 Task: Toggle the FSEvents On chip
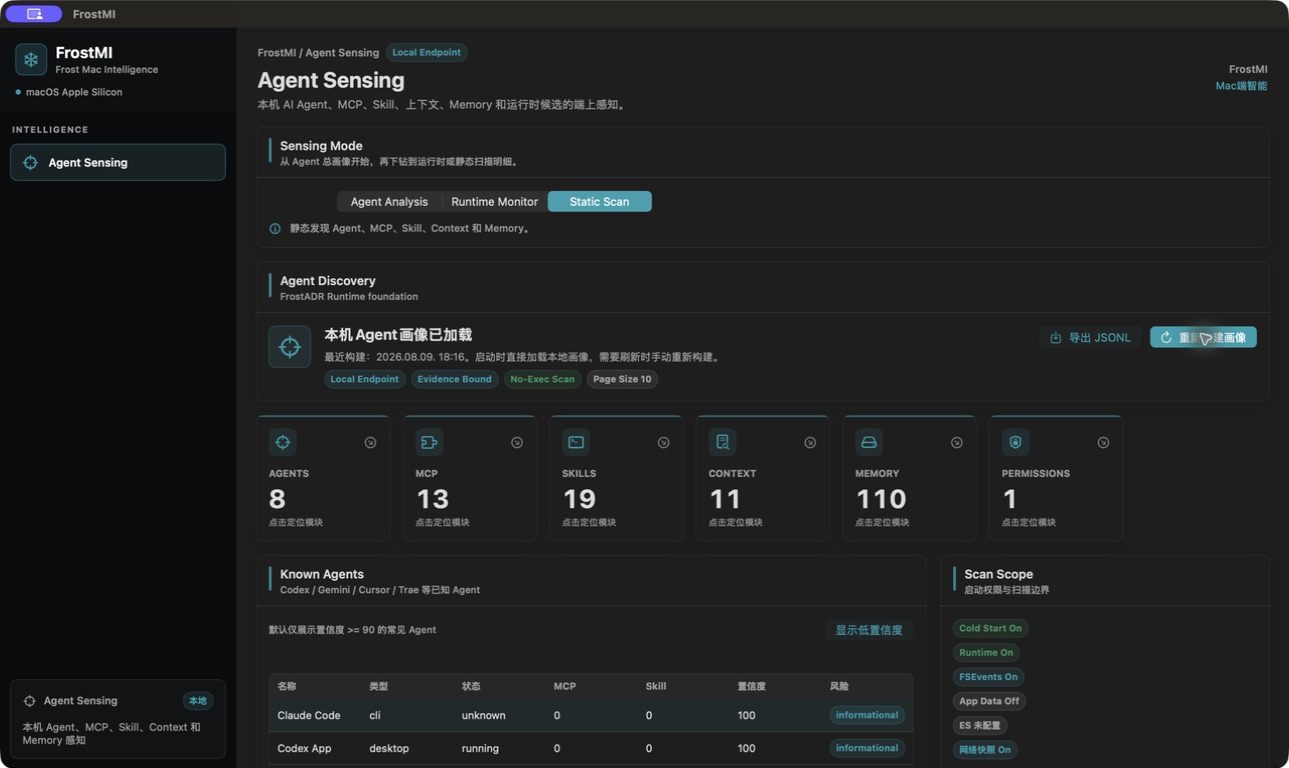click(988, 677)
